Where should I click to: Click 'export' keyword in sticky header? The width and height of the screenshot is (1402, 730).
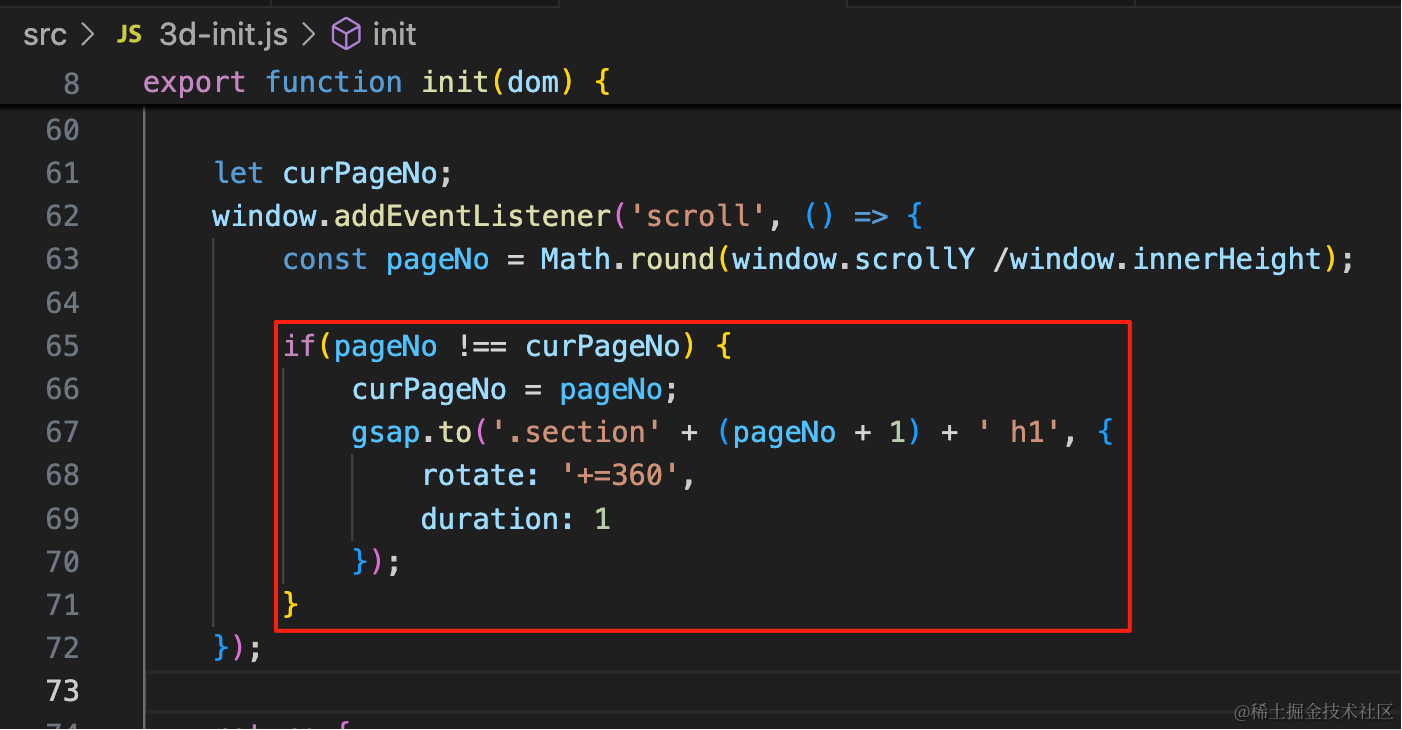(x=194, y=82)
